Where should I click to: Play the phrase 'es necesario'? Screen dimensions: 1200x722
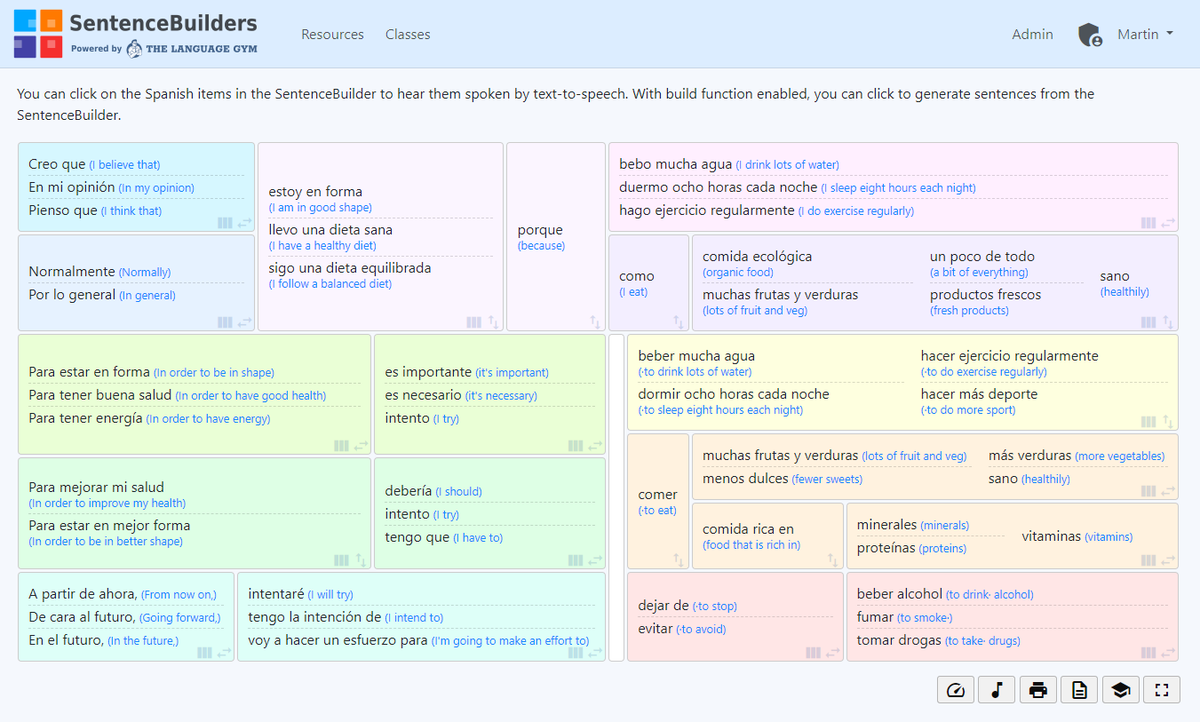coord(423,395)
